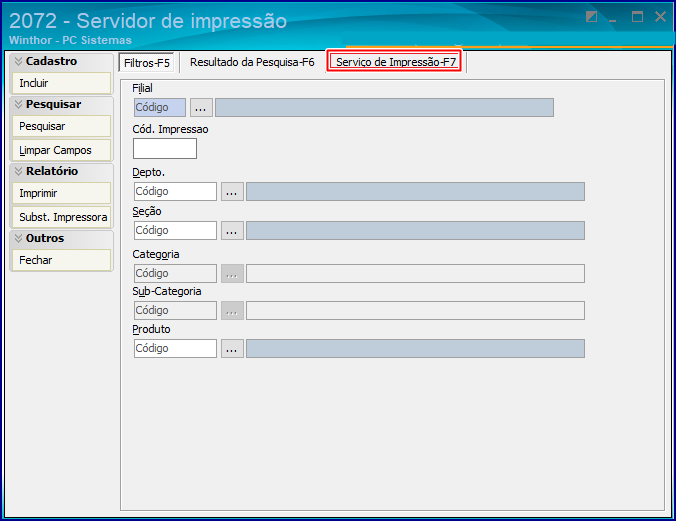
Task: Click the Categoria Código input field
Action: tap(175, 273)
